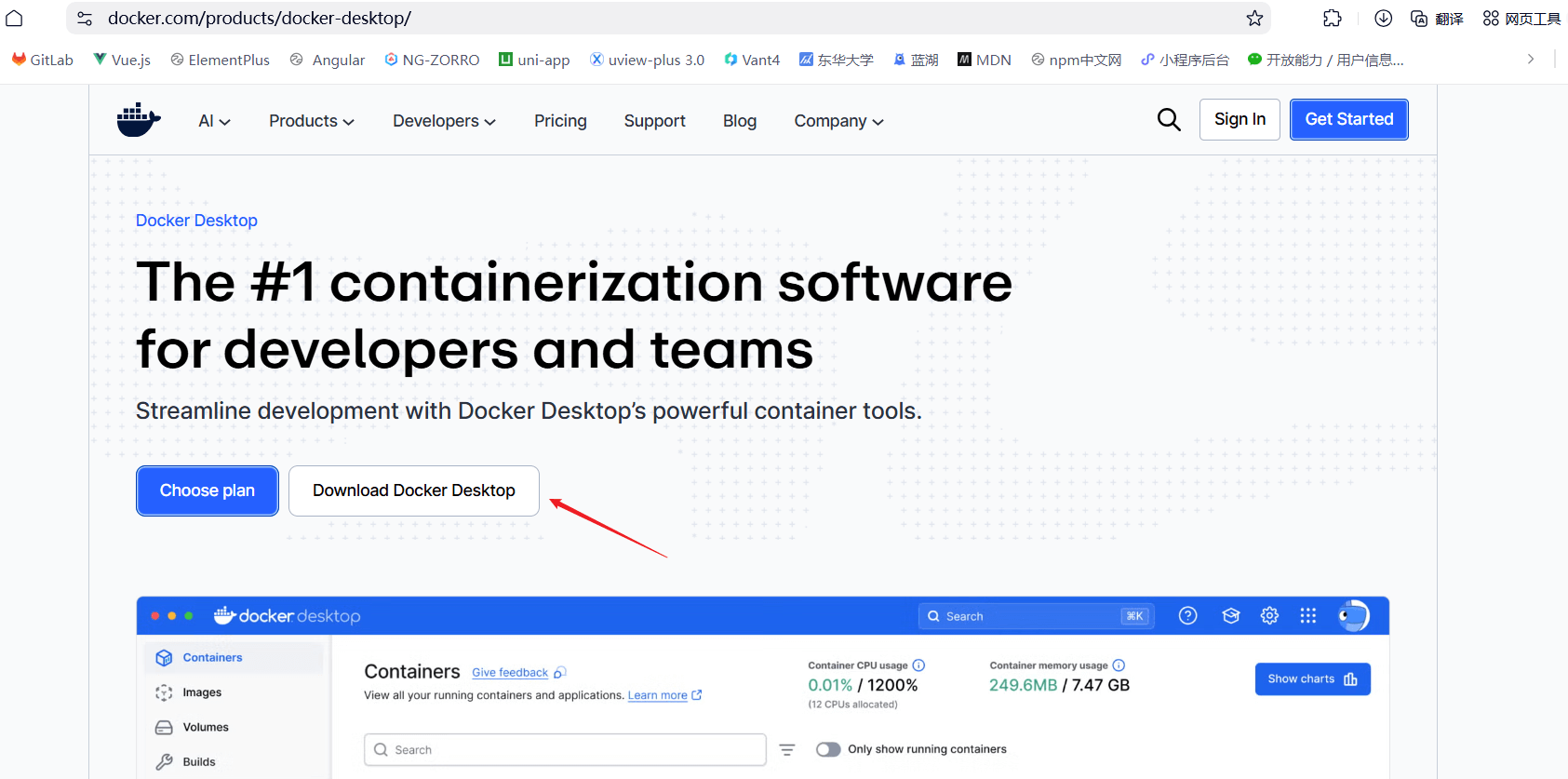Click the Docker Desktop breadcrumb link
Screen dimensions: 1568x779
click(196, 221)
